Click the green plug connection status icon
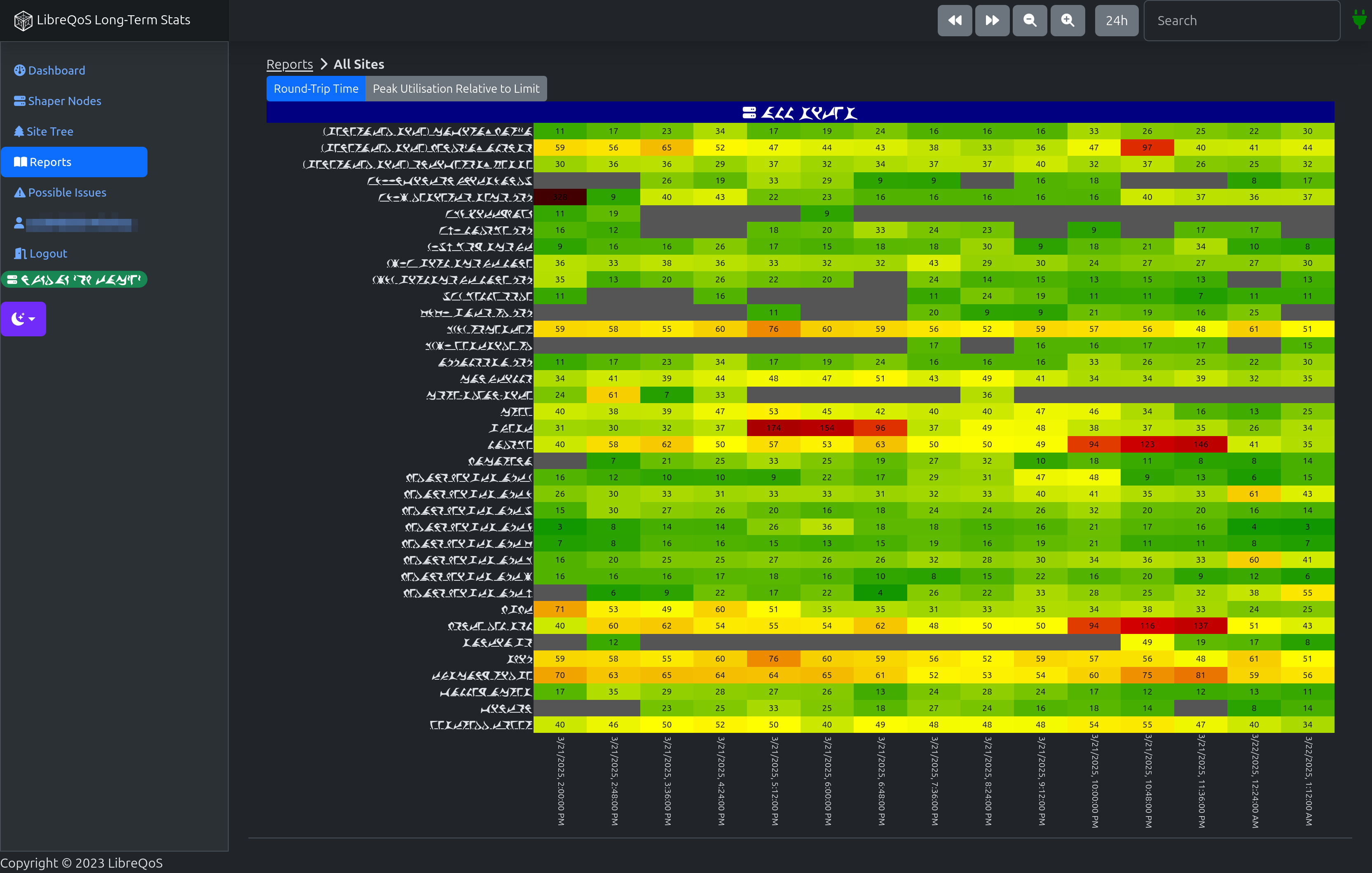The height and width of the screenshot is (873, 1372). (x=1359, y=20)
